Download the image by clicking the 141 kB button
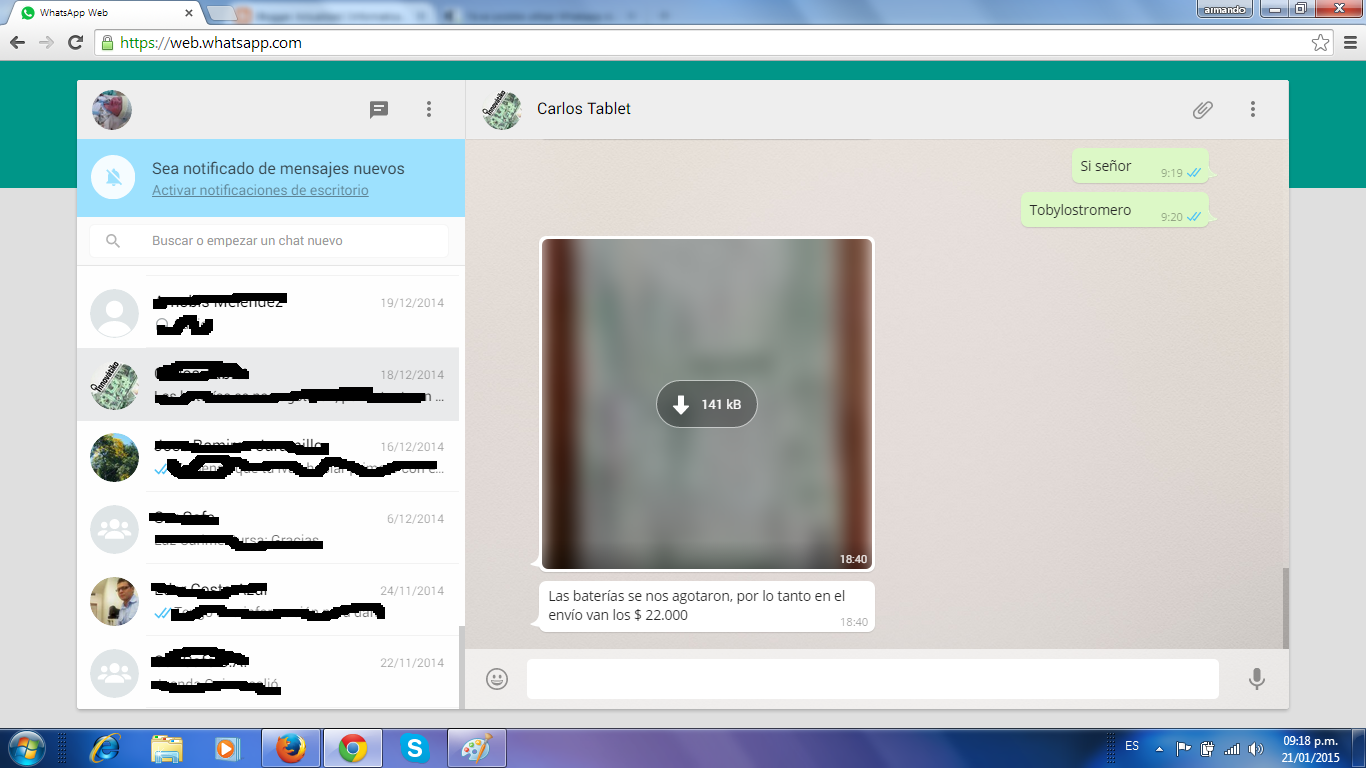The width and height of the screenshot is (1366, 768). tap(706, 404)
